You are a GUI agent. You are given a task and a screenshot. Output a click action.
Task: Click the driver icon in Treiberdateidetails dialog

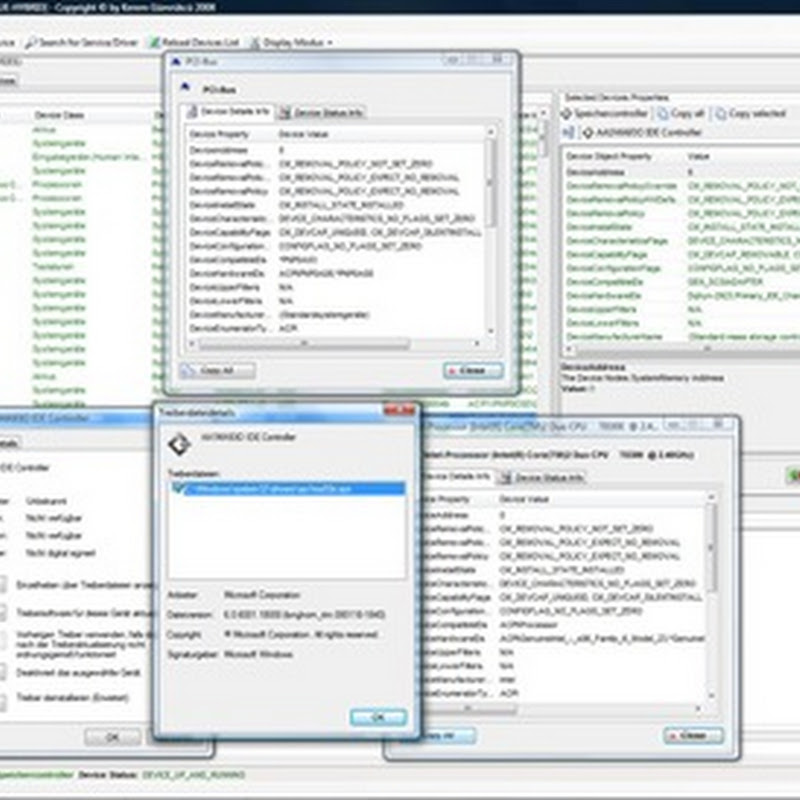click(179, 443)
